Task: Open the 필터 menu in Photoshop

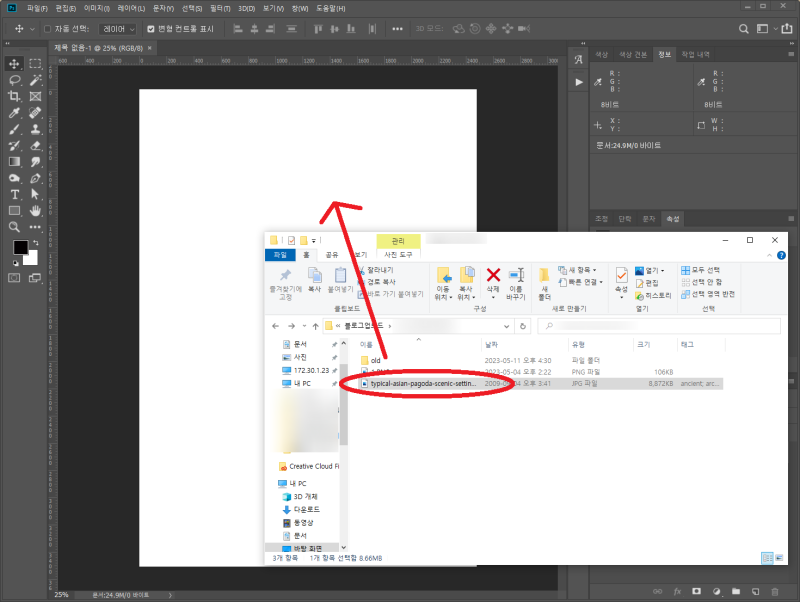Action: click(x=220, y=9)
